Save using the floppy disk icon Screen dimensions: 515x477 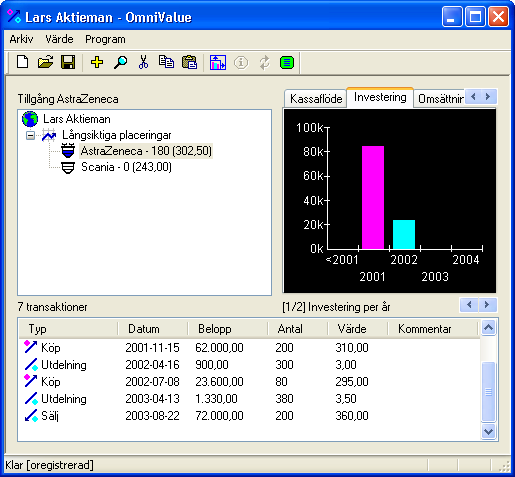(x=68, y=62)
